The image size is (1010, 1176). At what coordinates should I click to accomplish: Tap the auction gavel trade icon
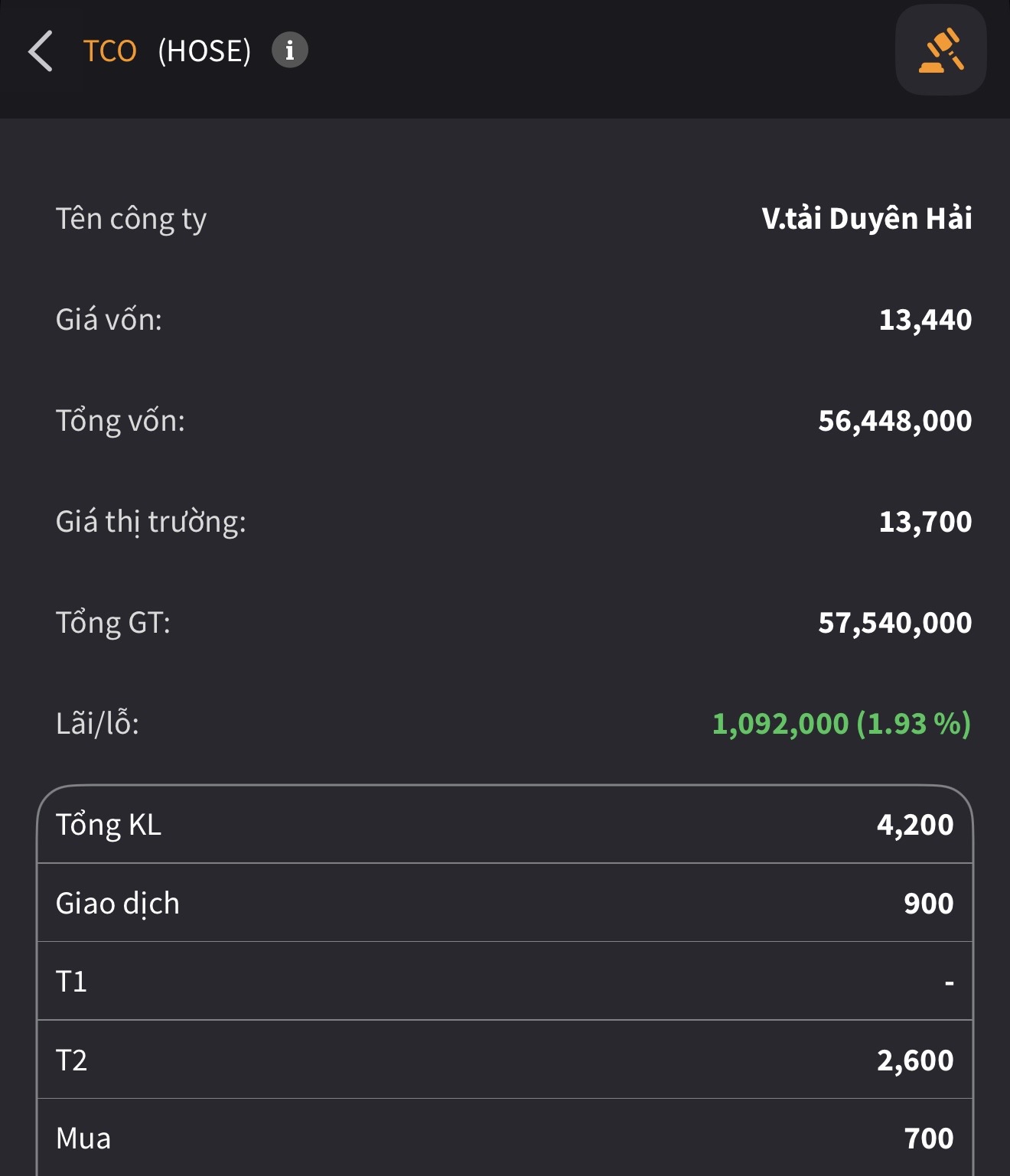point(940,50)
